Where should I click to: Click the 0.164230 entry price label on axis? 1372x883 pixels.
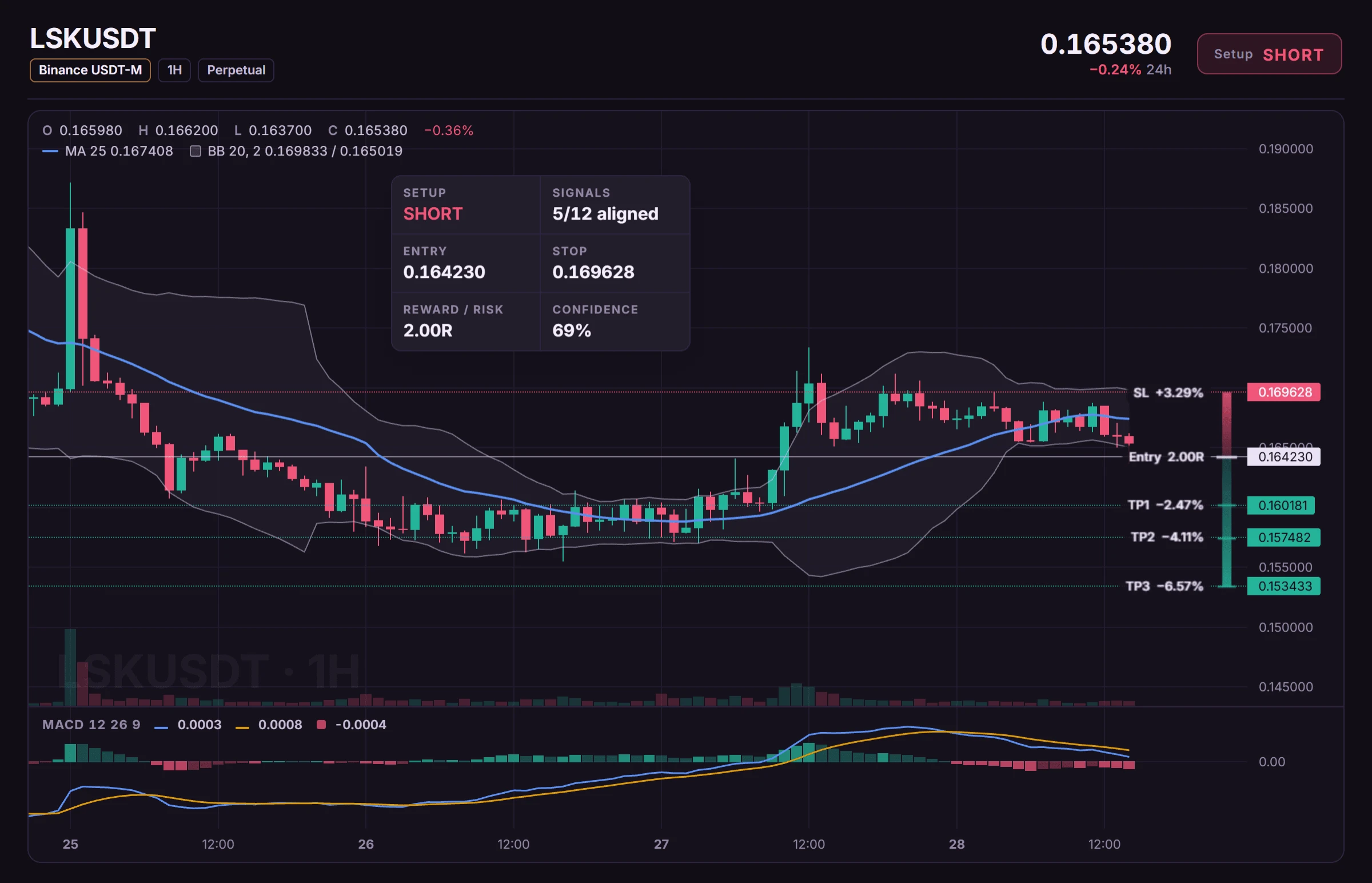click(1284, 457)
